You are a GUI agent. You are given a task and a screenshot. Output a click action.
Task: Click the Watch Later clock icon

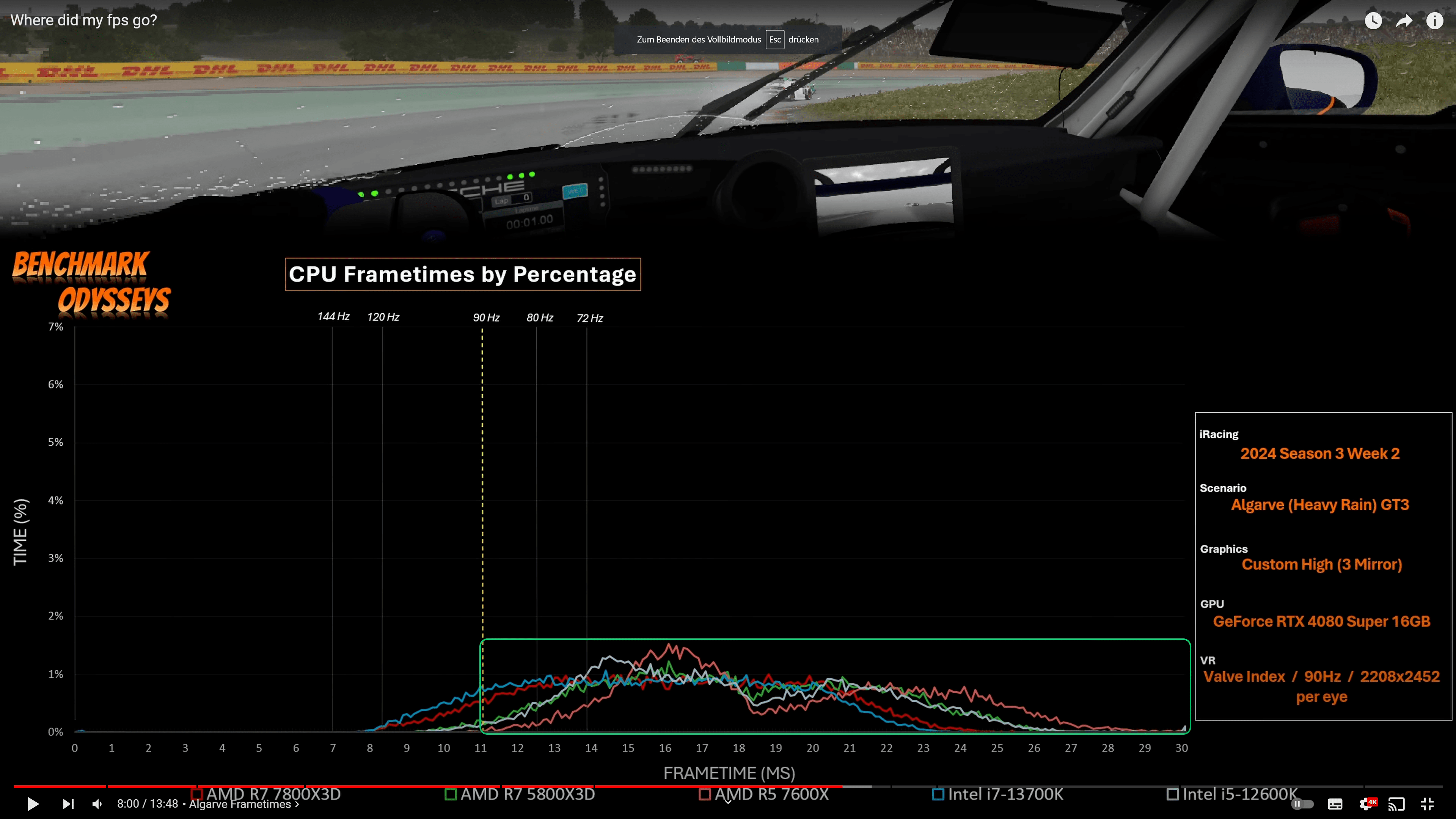(x=1373, y=21)
